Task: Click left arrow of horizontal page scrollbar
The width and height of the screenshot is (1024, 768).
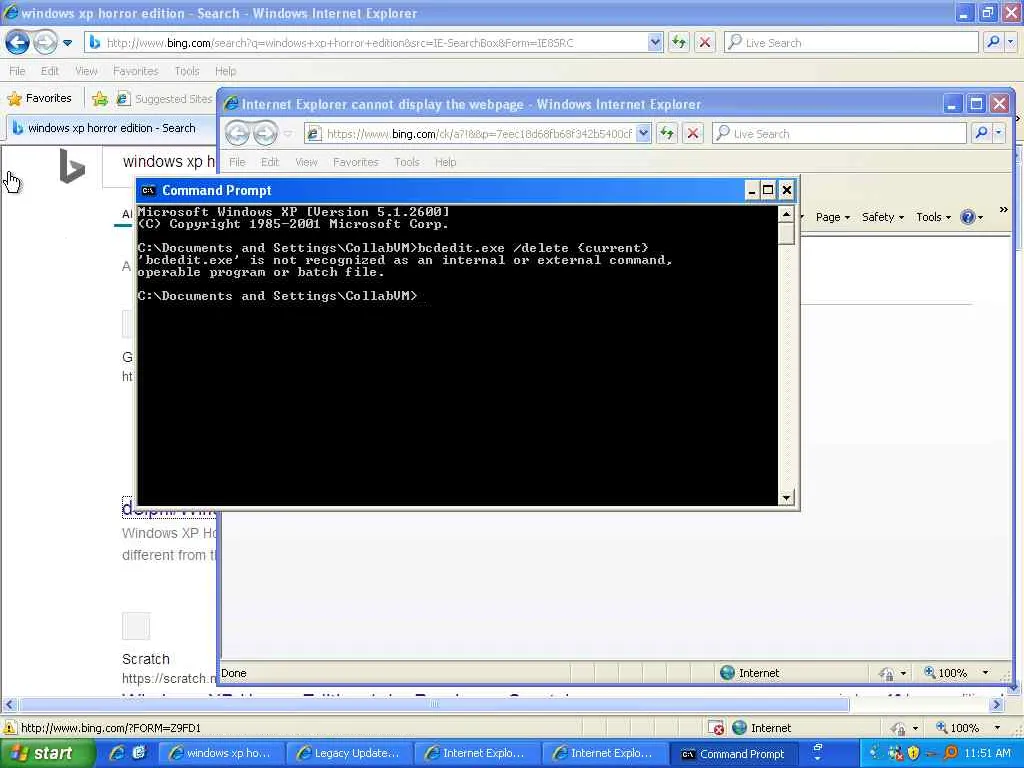Action: (x=8, y=705)
